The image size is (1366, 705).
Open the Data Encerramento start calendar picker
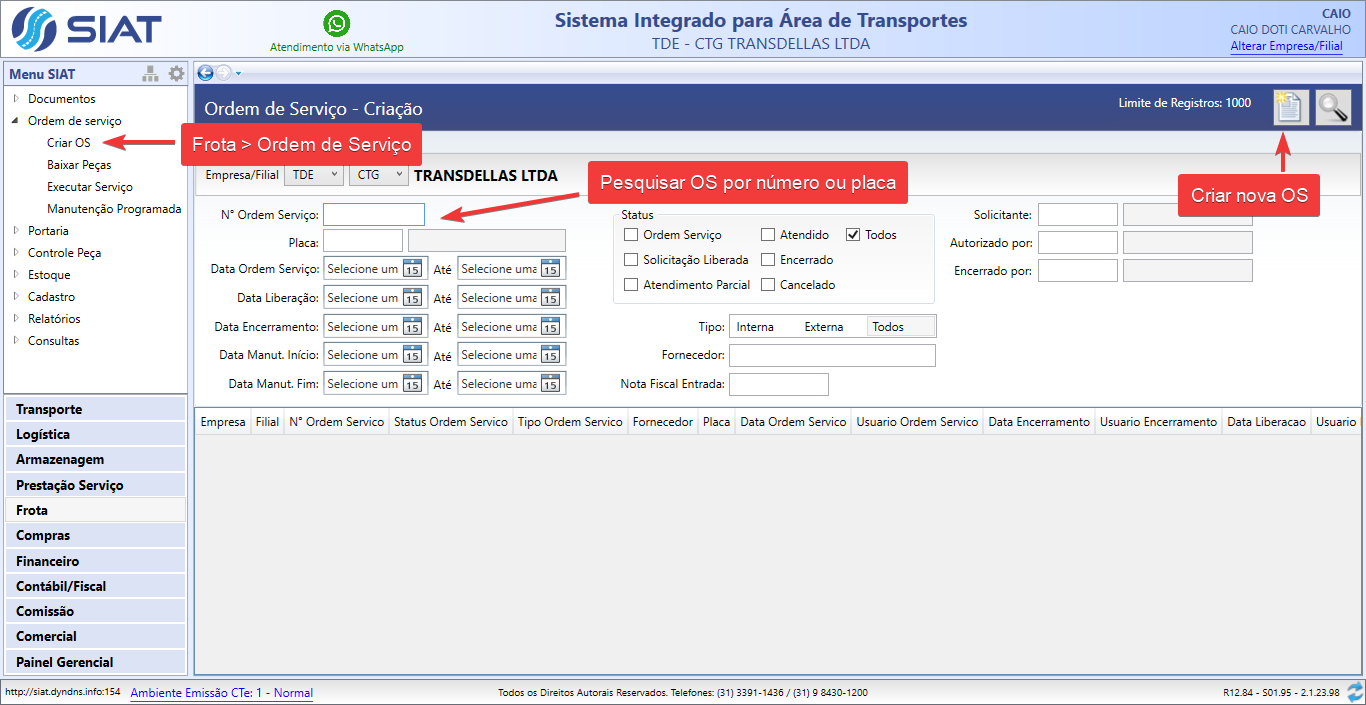(x=412, y=327)
